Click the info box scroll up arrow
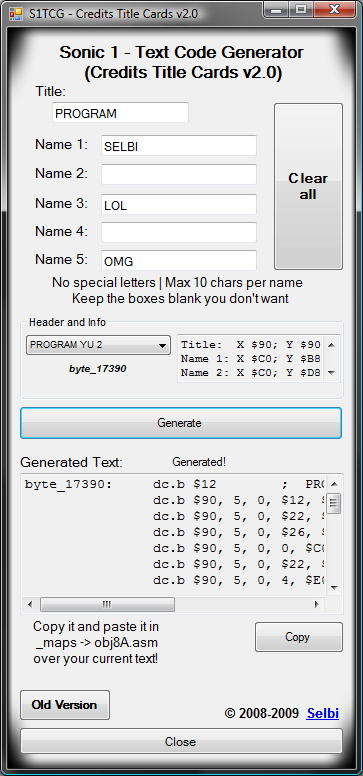The height and width of the screenshot is (776, 363). (332, 344)
